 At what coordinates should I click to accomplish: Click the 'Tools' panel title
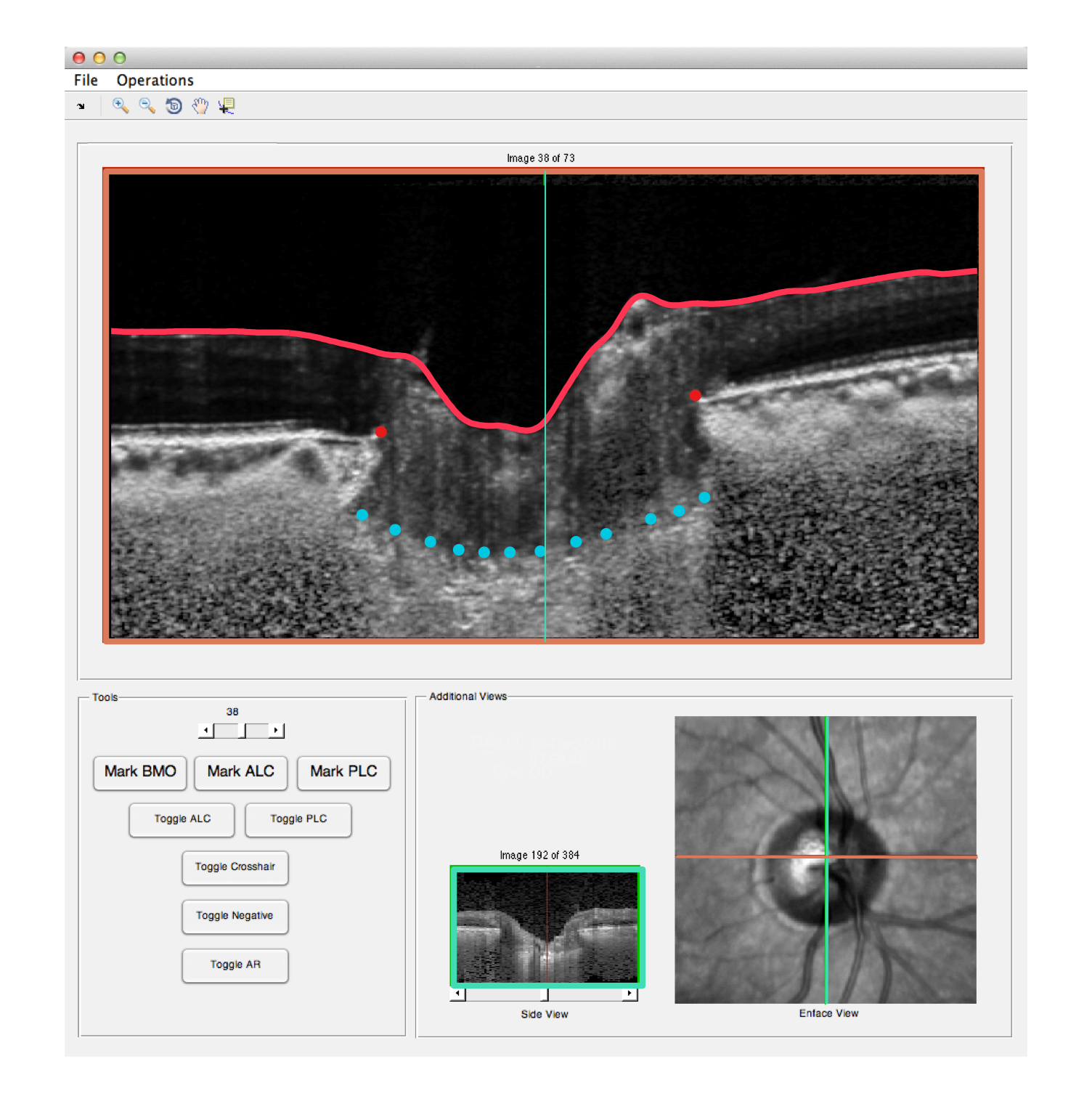point(105,697)
